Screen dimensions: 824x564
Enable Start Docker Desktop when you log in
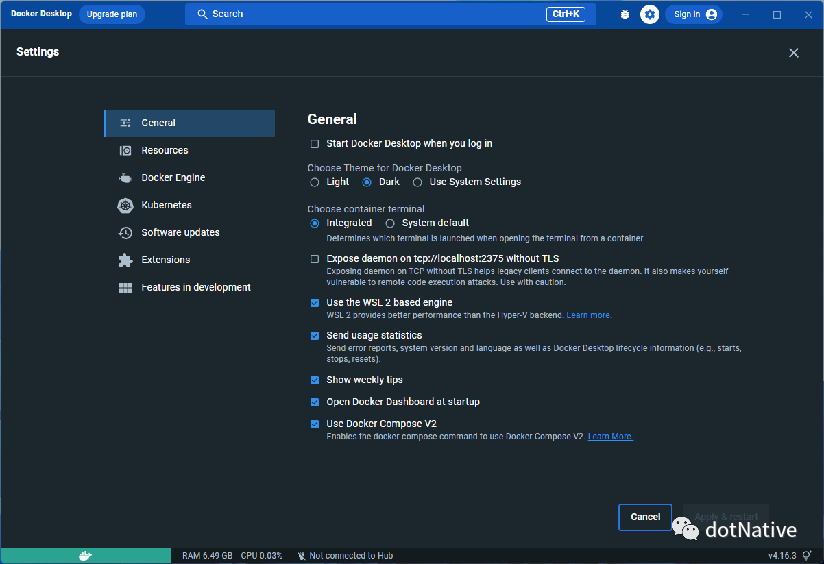315,144
